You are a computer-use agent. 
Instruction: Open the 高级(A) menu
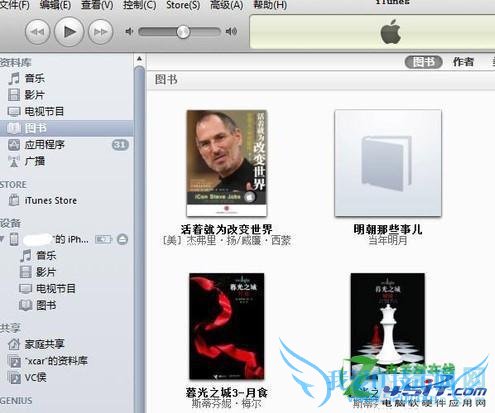226,5
